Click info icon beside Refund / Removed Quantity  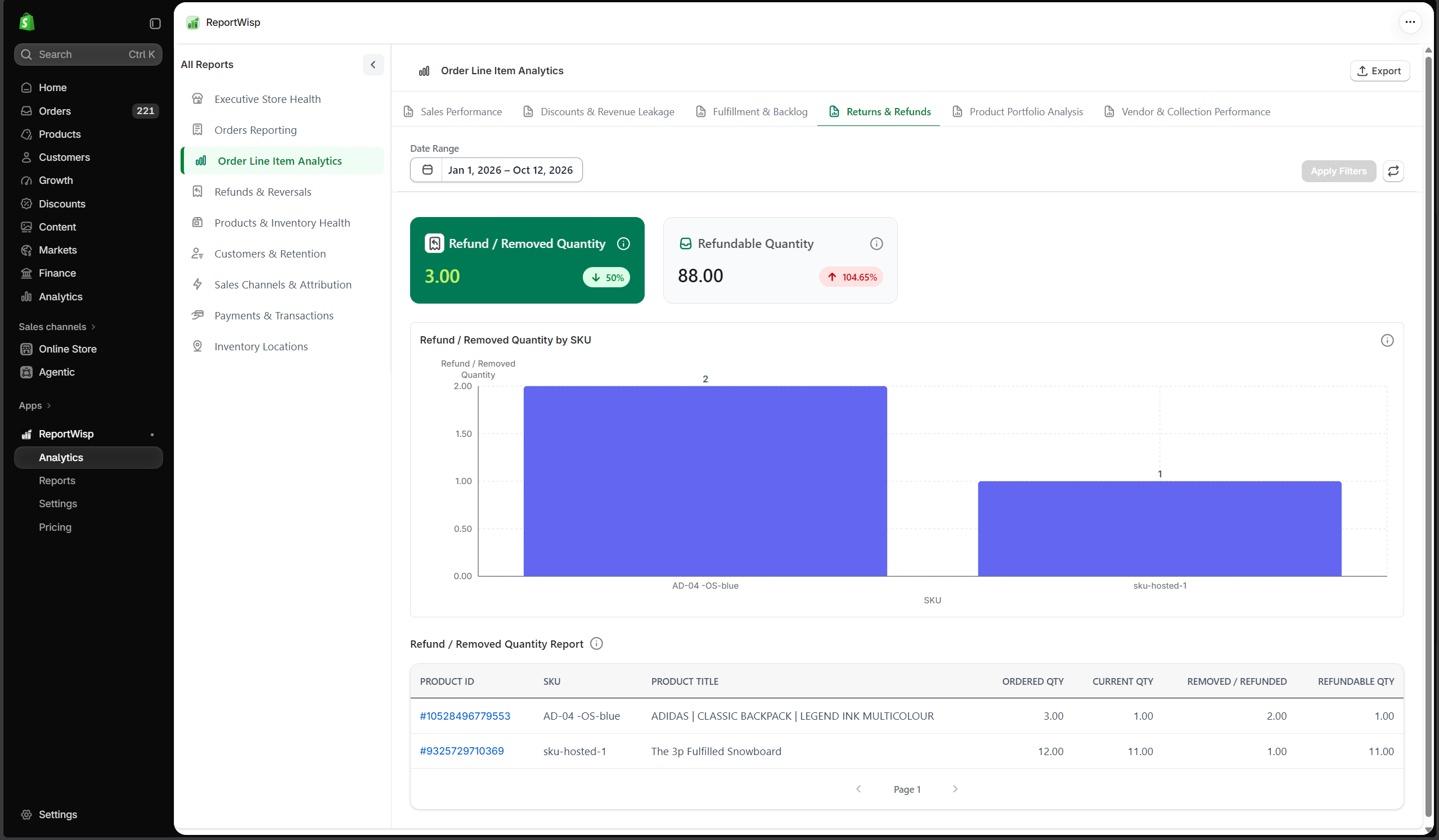[x=623, y=243]
